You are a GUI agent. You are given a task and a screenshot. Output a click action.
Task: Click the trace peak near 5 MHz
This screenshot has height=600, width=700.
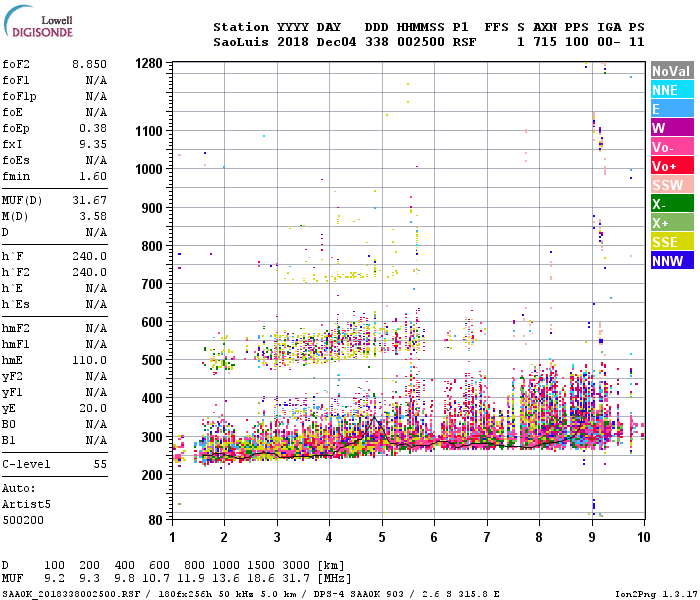point(375,417)
